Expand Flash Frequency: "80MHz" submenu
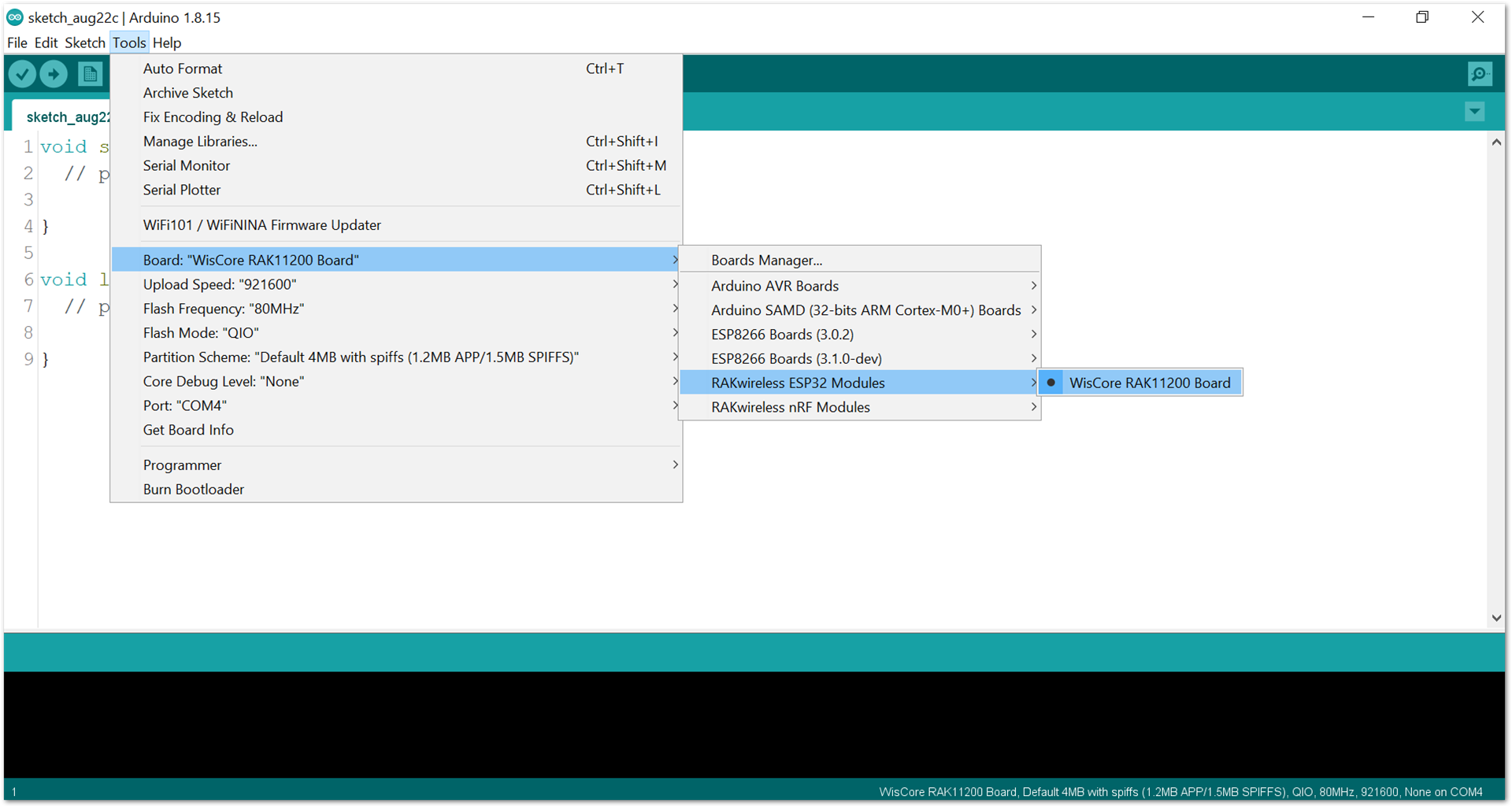1512x807 pixels. (x=396, y=309)
